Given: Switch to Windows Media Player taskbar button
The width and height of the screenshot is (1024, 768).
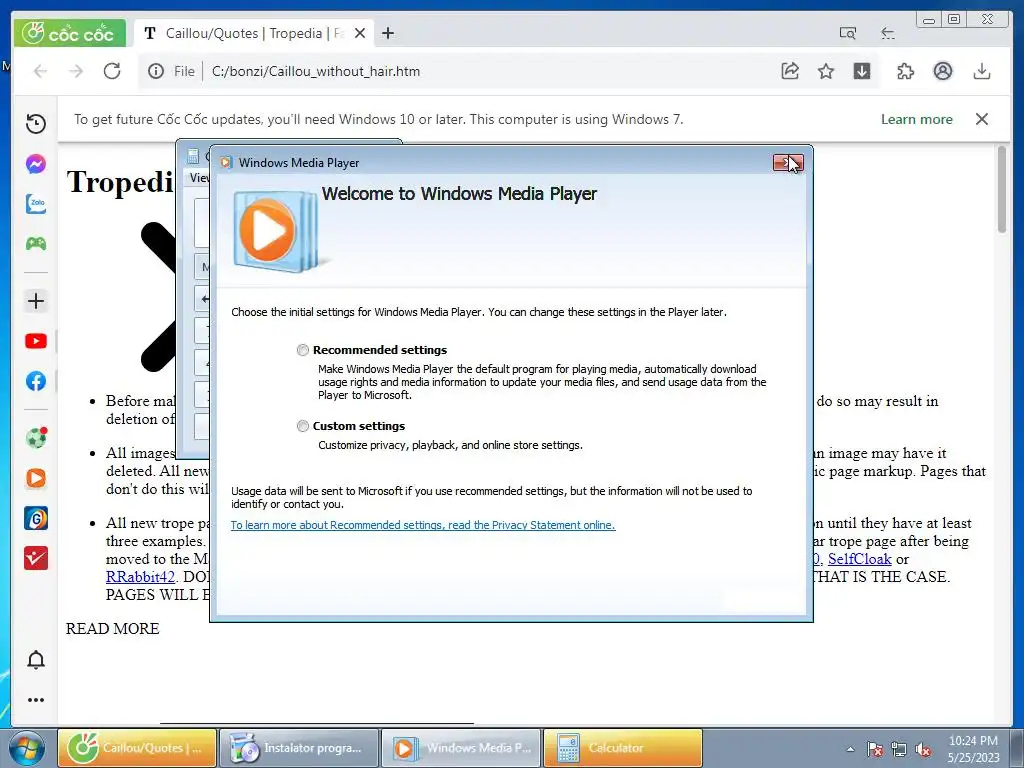Looking at the screenshot, I should [x=461, y=748].
